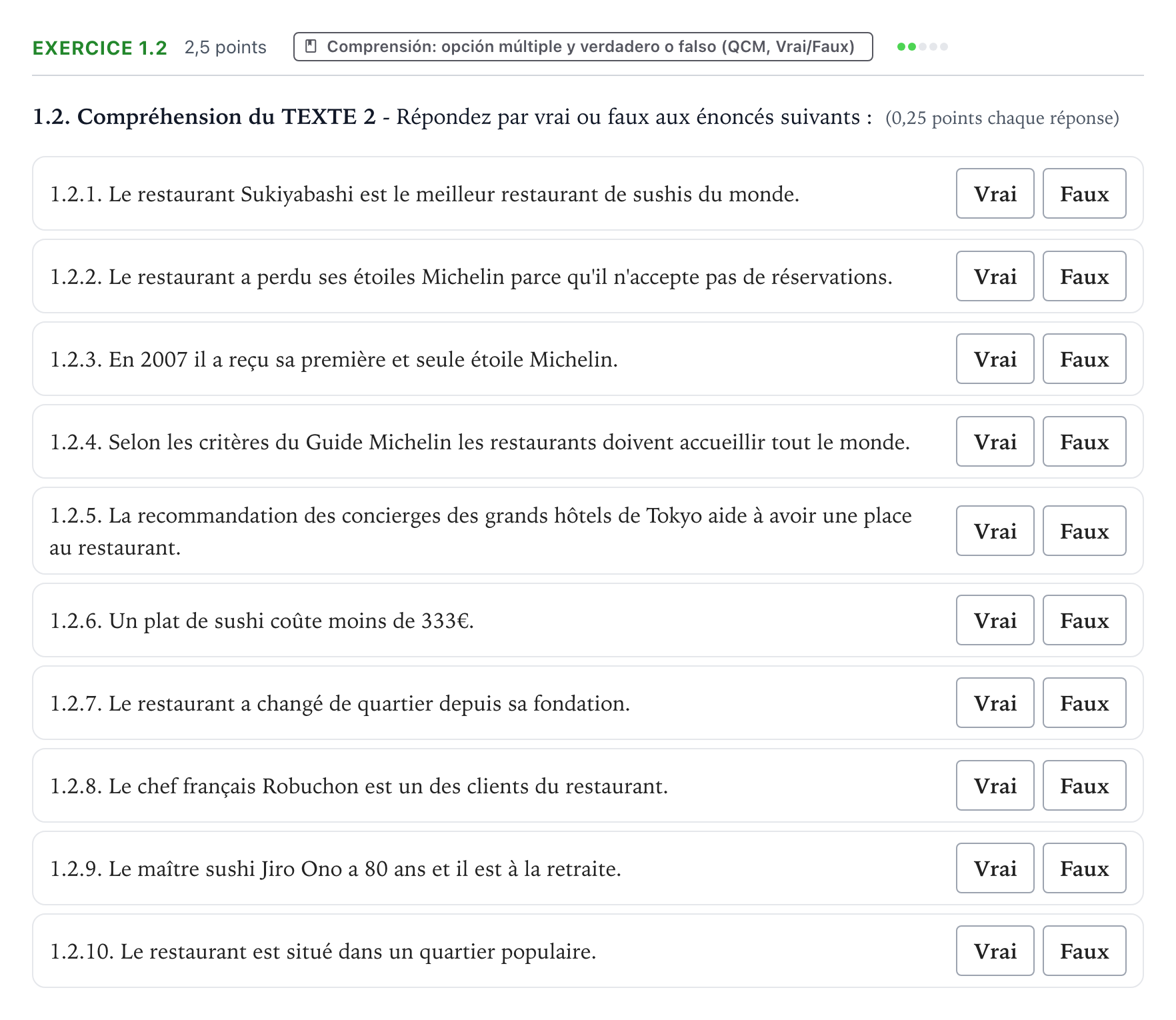Screen dimensions: 1176x1020
Task: Answer Faux for 1.2.2 lost Michelin stars
Action: pyautogui.click(x=1084, y=276)
